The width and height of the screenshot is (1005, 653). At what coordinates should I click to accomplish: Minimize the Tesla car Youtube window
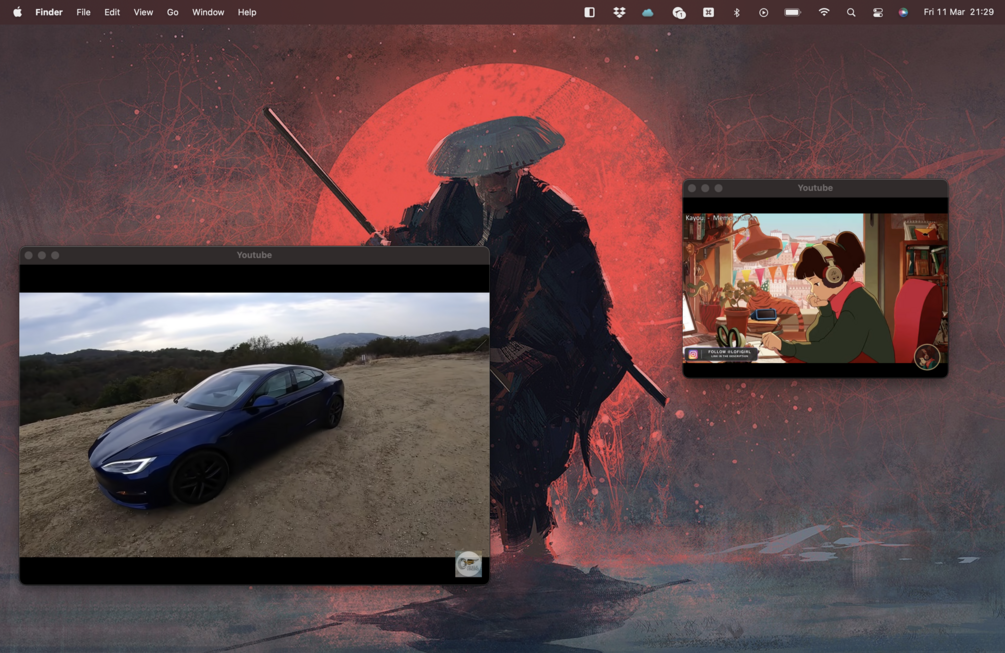42,255
